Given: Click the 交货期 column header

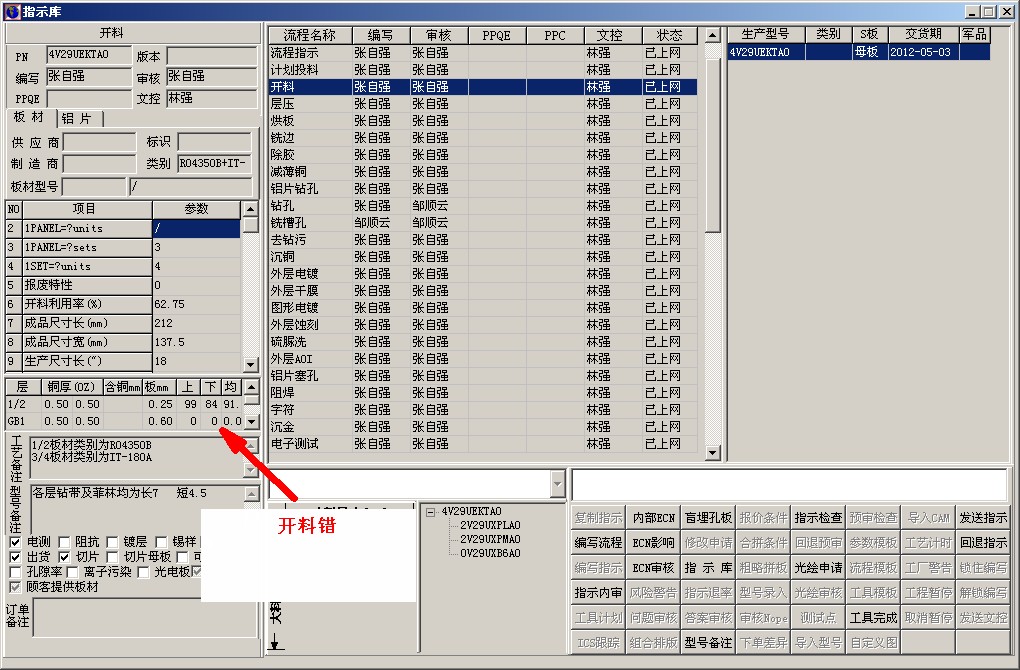Looking at the screenshot, I should click(923, 34).
